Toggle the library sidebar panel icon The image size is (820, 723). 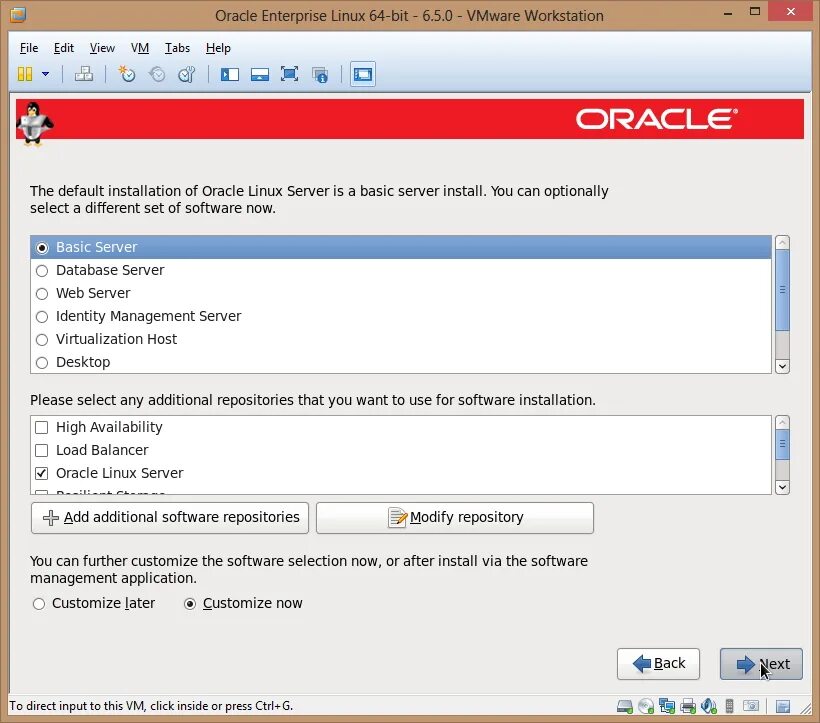[230, 74]
